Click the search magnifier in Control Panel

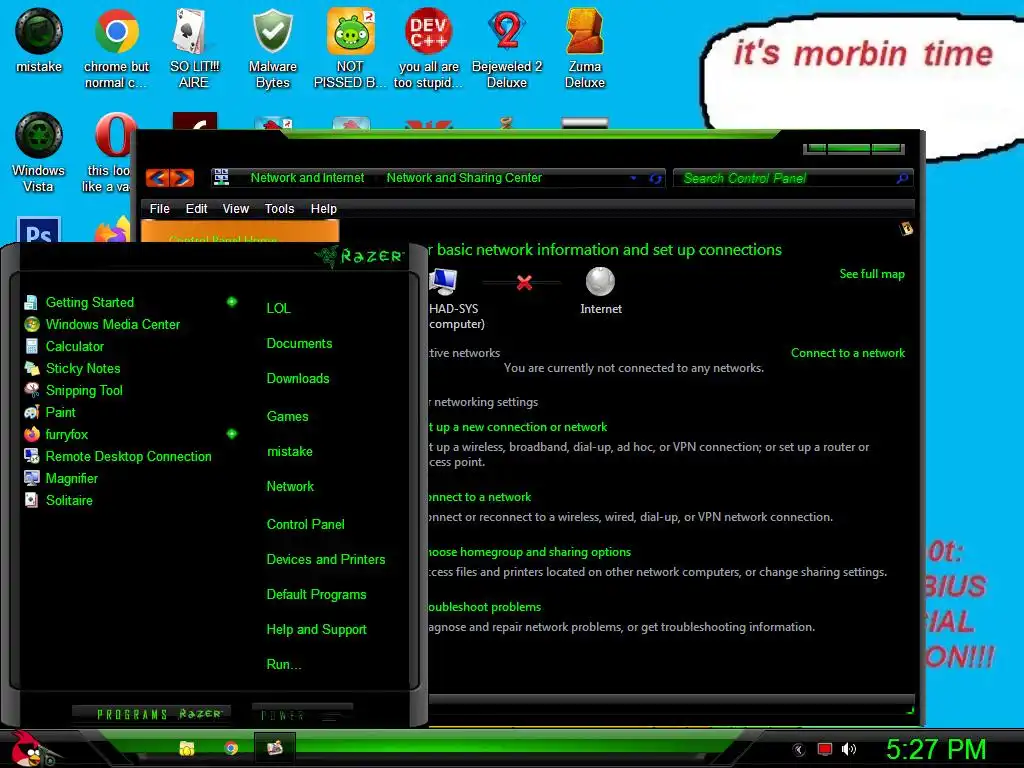click(x=902, y=178)
